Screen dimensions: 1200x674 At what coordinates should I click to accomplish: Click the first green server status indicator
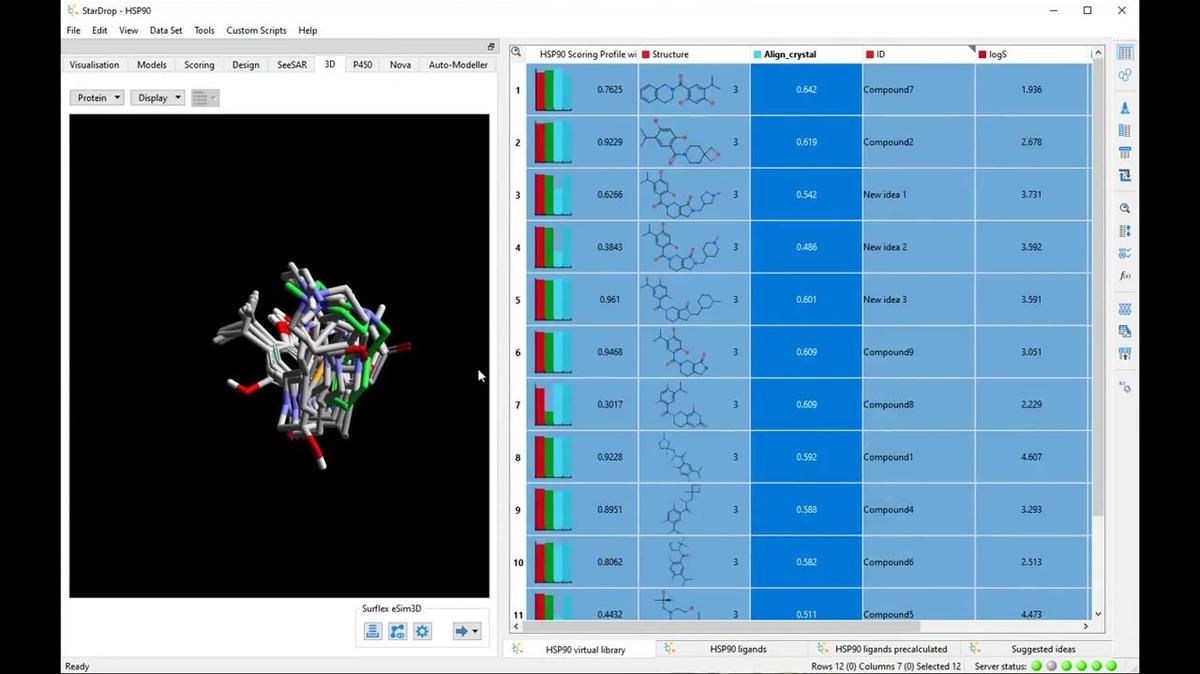click(x=1037, y=665)
